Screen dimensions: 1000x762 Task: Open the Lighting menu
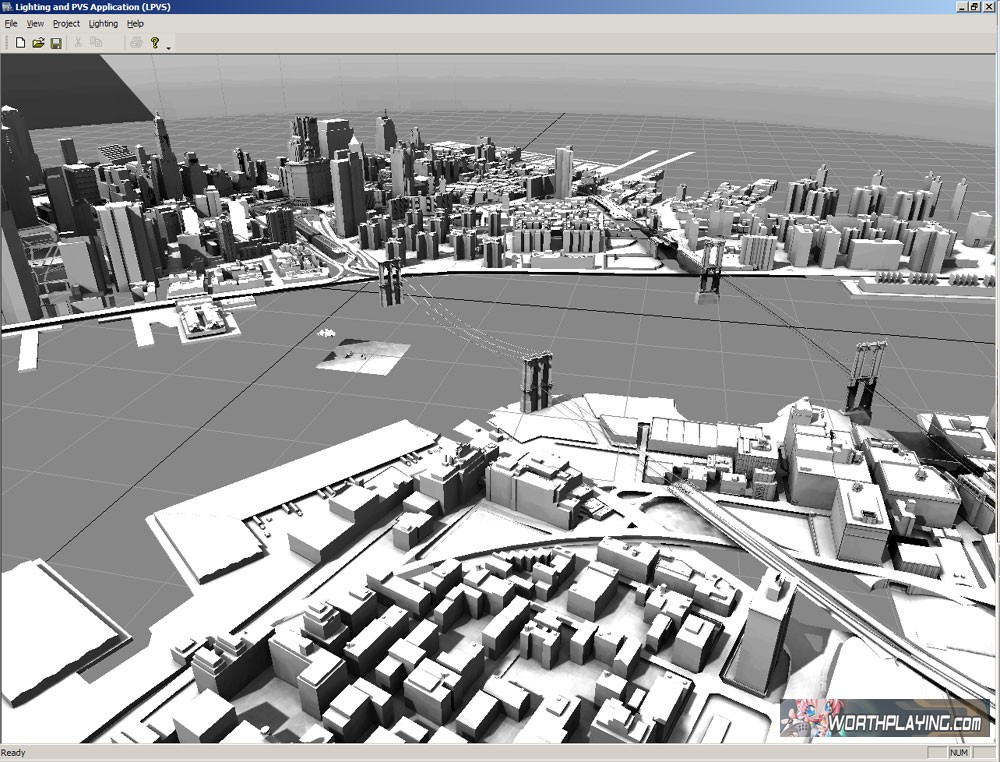[x=103, y=23]
